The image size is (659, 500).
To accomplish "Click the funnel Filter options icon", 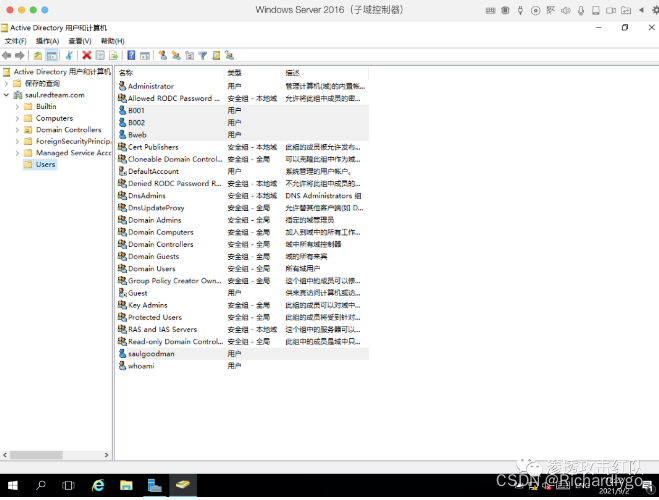I will pos(203,55).
